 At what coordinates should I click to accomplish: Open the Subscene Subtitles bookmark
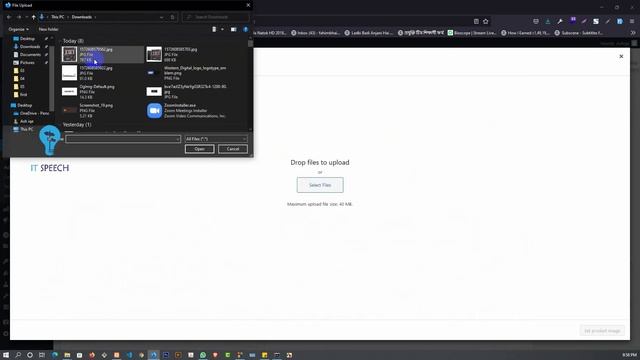pyautogui.click(x=579, y=33)
